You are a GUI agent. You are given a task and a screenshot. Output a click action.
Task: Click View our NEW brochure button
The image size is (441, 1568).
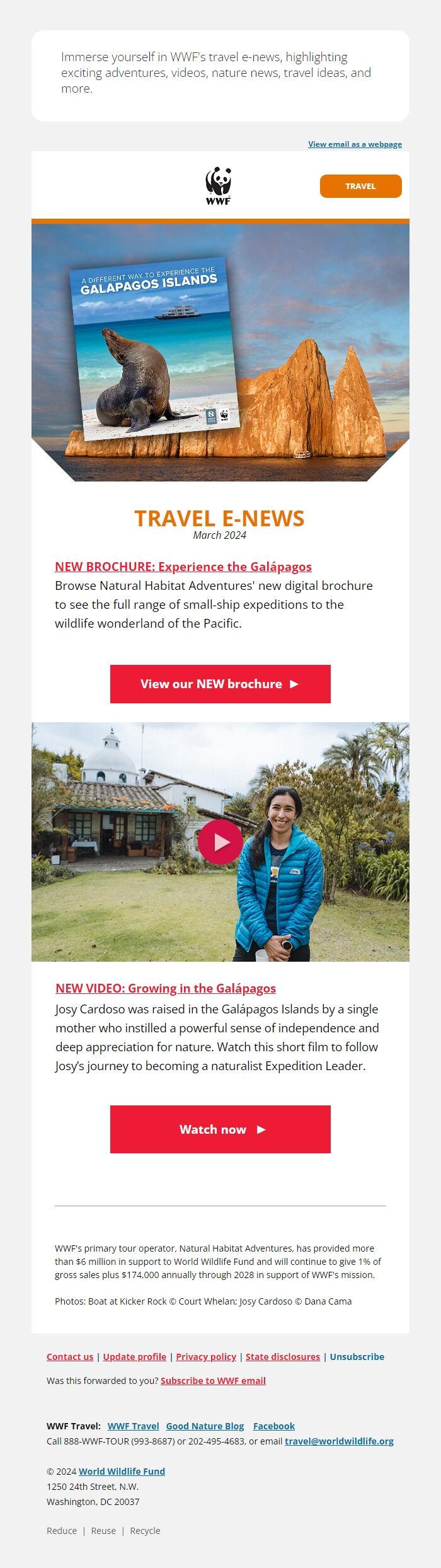tap(220, 684)
